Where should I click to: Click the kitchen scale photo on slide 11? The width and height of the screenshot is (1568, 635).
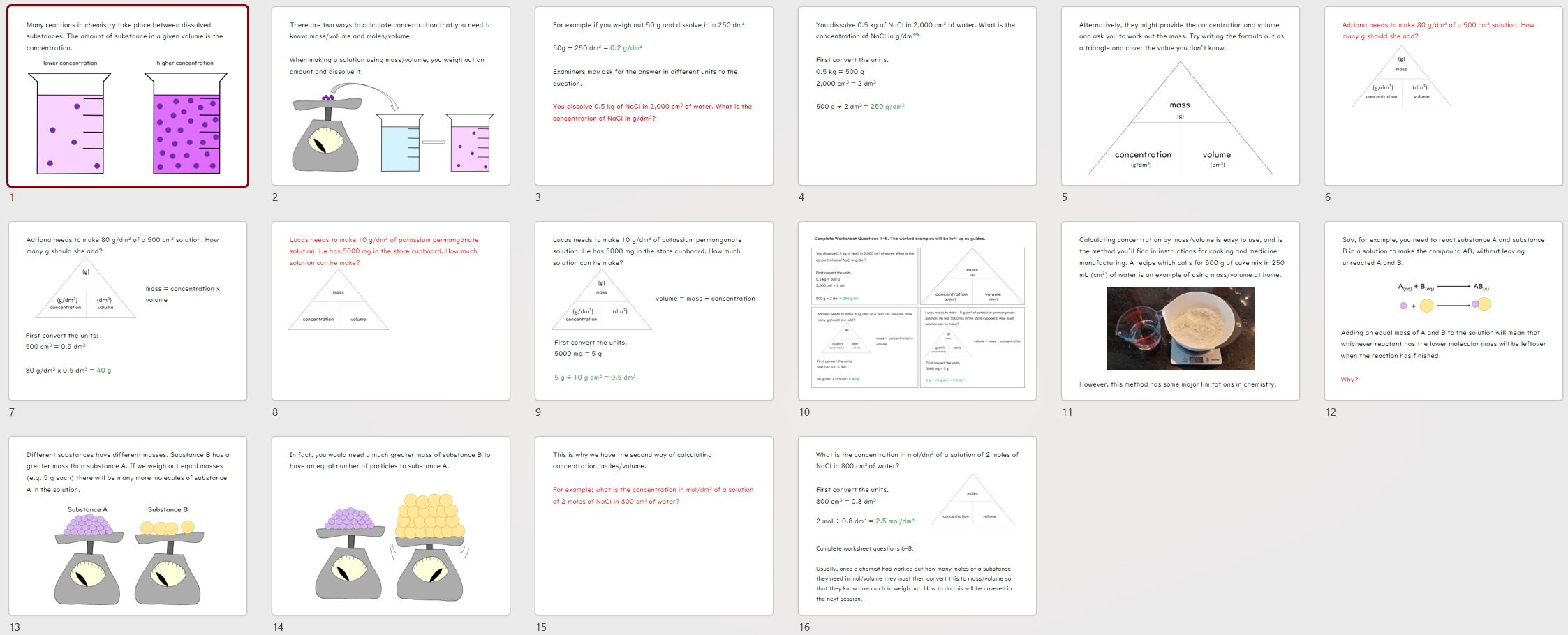1180,328
